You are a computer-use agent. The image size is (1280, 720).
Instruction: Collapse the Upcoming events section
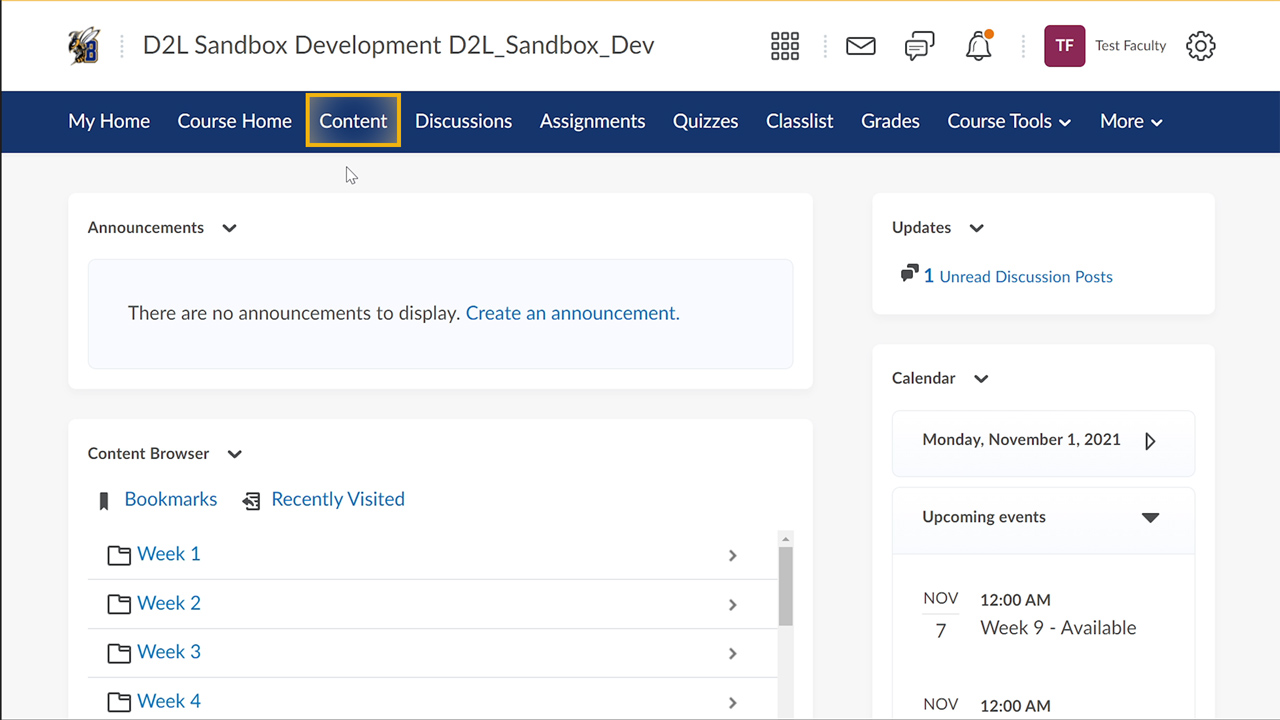pyautogui.click(x=1150, y=517)
